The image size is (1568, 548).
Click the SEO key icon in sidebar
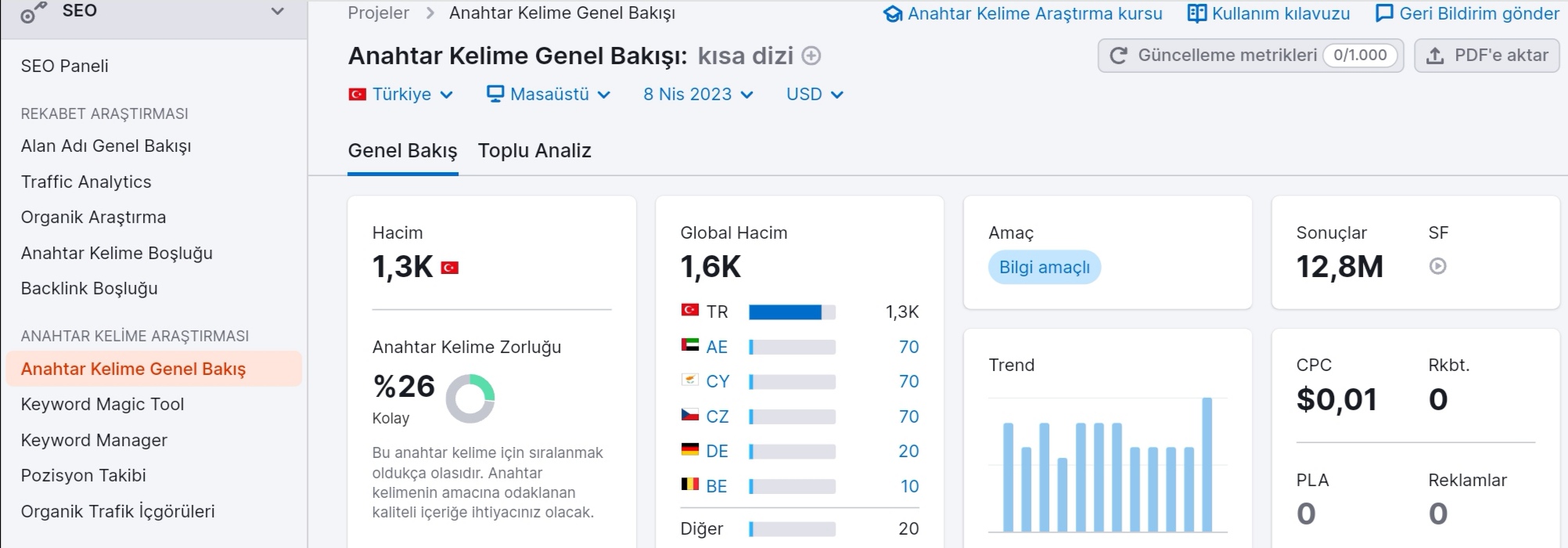(33, 12)
